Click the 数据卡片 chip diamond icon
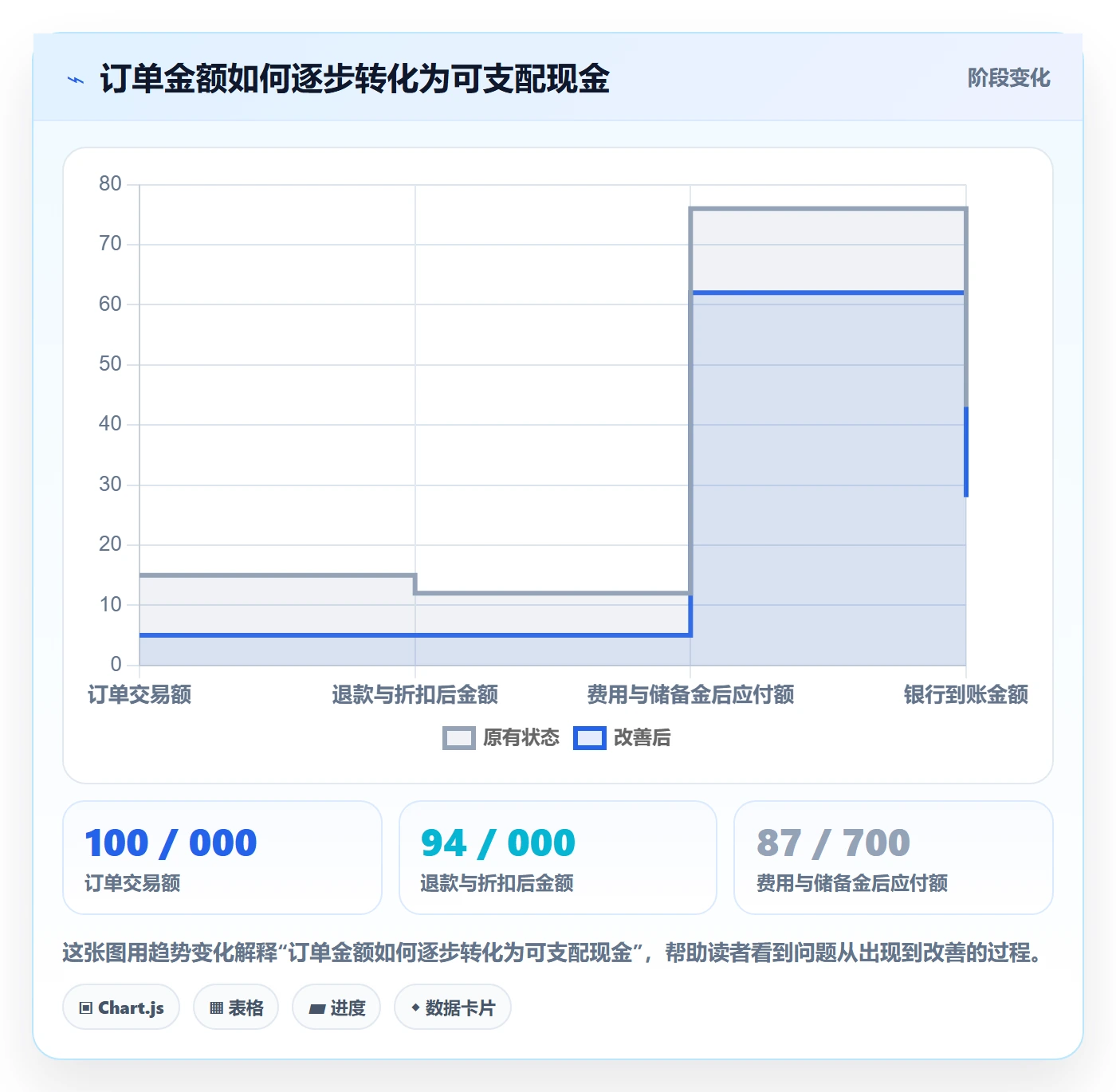The height and width of the screenshot is (1092, 1116). click(x=415, y=1008)
